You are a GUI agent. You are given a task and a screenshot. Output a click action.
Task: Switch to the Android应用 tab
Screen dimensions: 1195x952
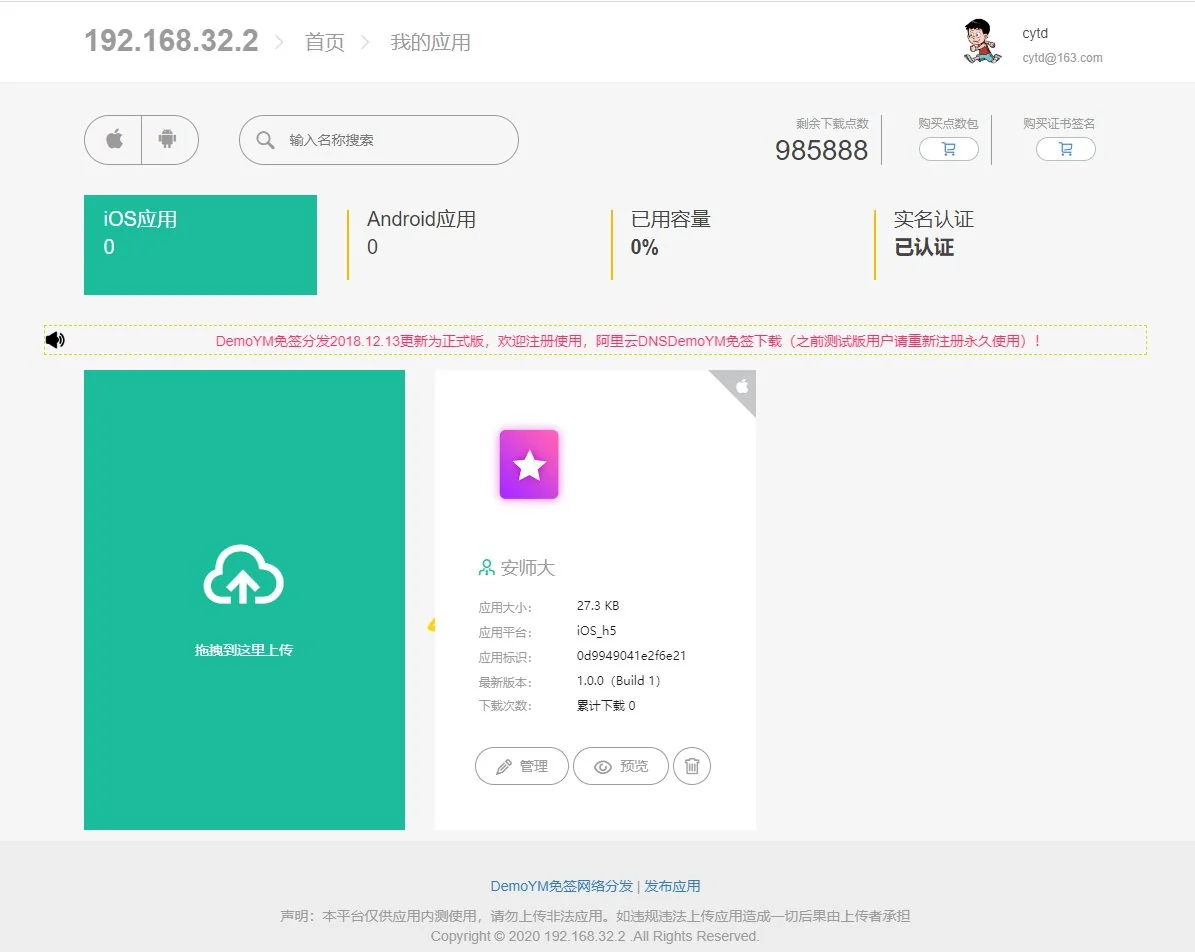[x=421, y=232]
